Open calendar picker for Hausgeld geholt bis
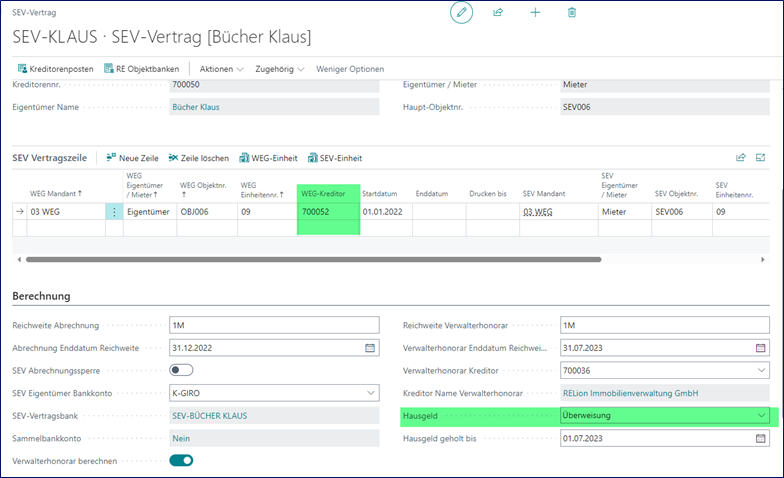The height and width of the screenshot is (478, 784). (760, 438)
